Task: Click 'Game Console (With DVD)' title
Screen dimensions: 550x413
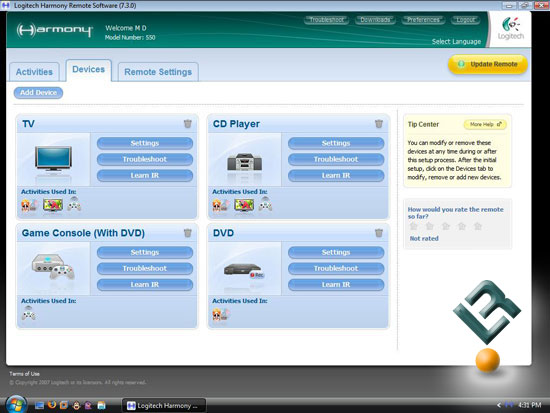Action: pyautogui.click(x=83, y=233)
